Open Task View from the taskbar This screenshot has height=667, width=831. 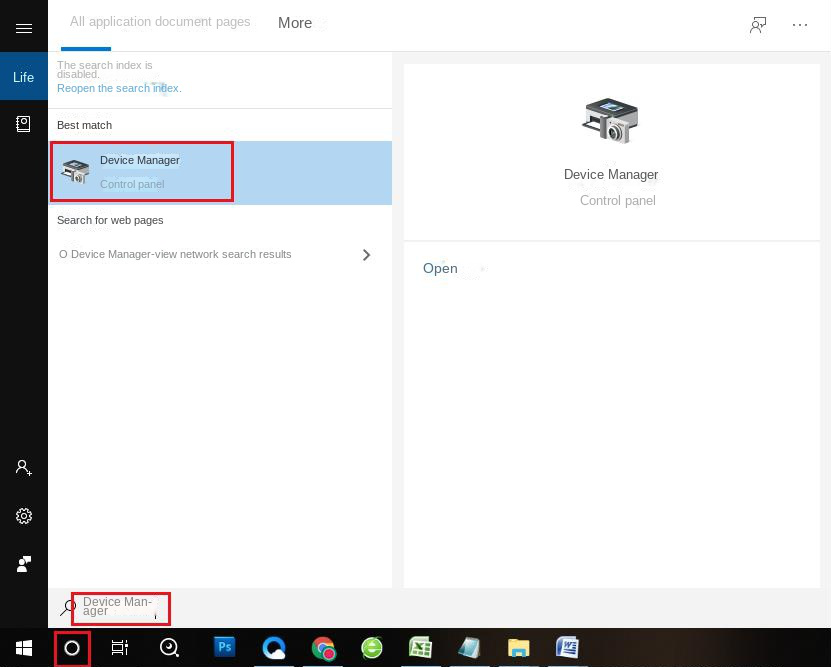coord(119,648)
